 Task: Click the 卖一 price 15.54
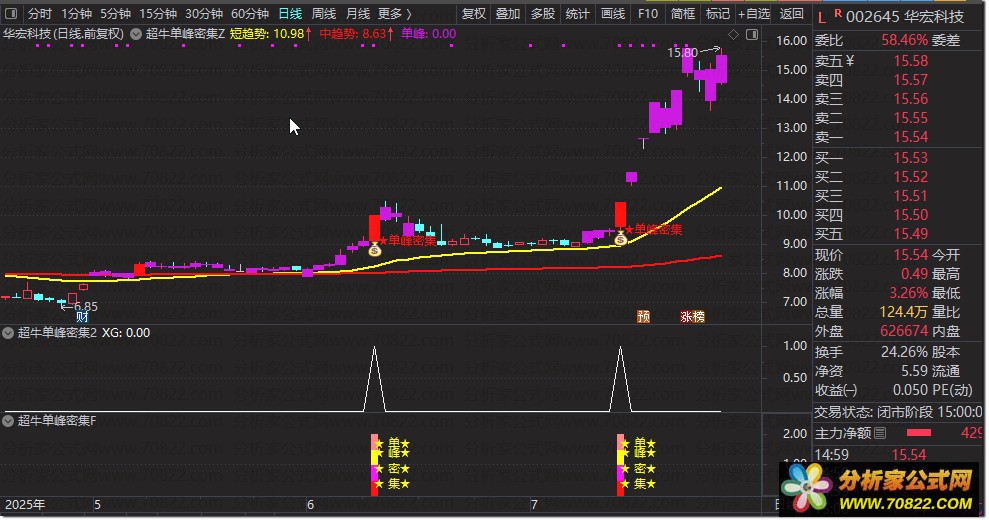click(911, 137)
